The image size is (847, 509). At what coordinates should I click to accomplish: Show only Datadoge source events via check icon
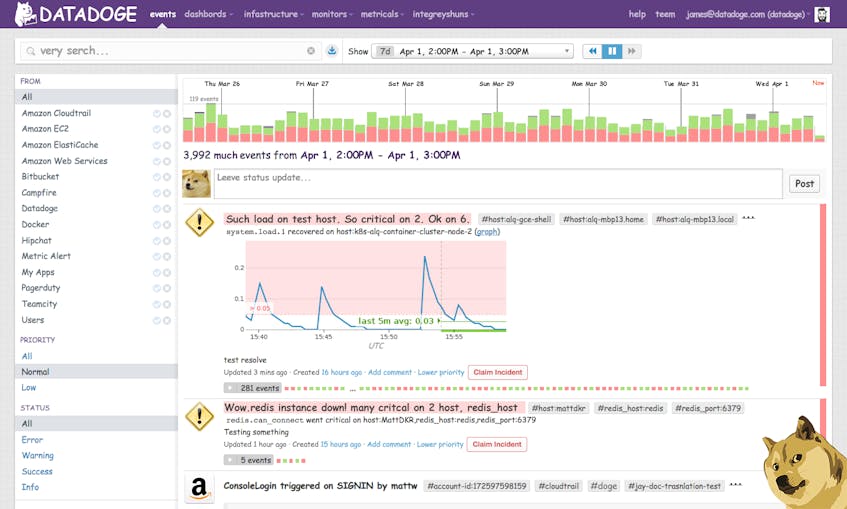[157, 209]
